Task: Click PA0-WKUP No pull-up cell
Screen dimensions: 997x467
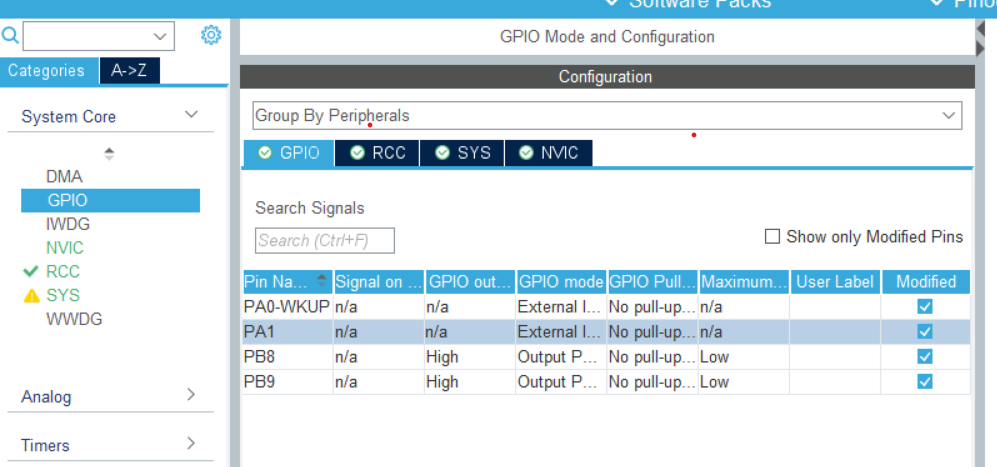Action: pos(652,307)
